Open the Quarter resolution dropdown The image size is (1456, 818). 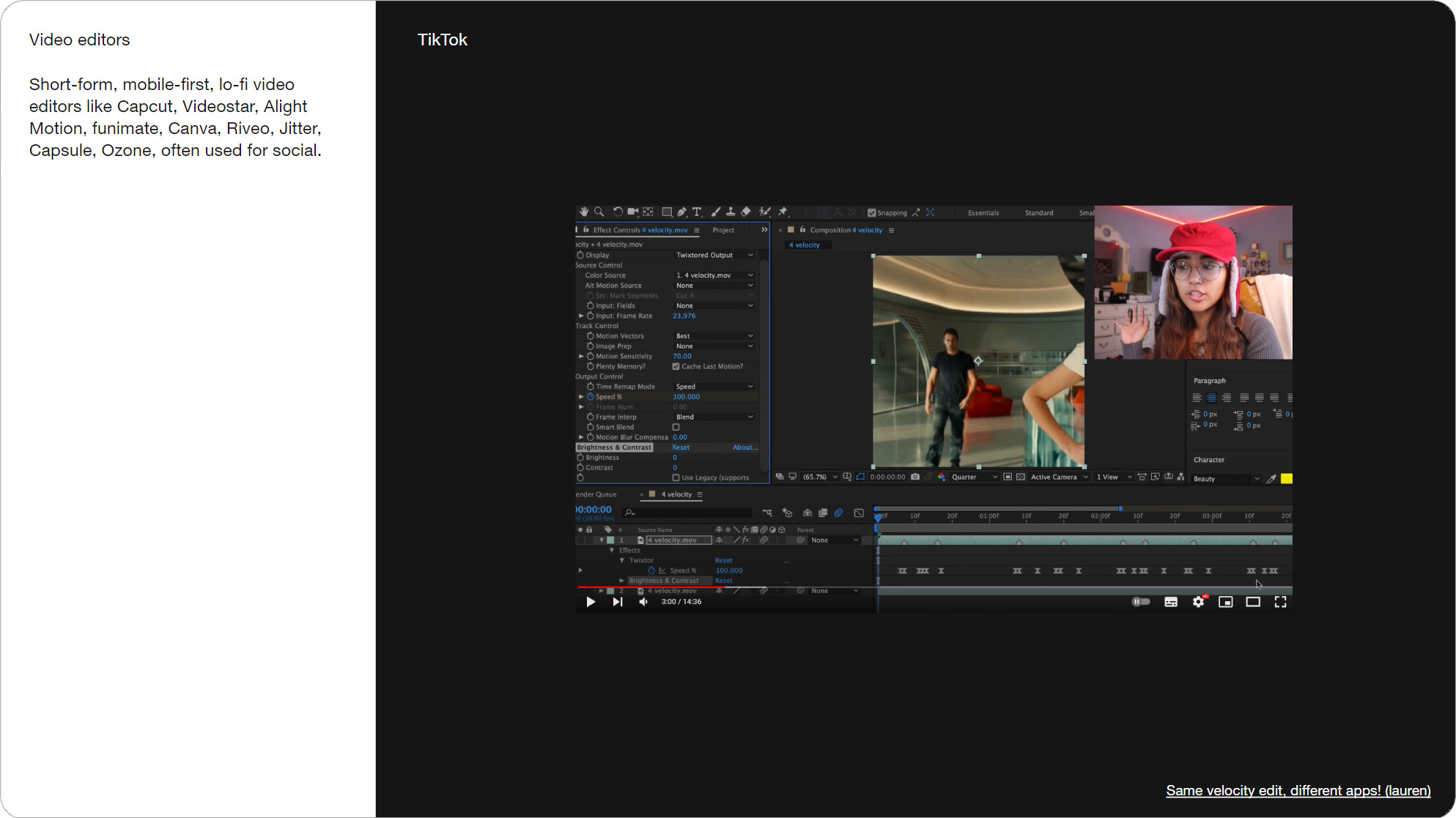pyautogui.click(x=974, y=477)
